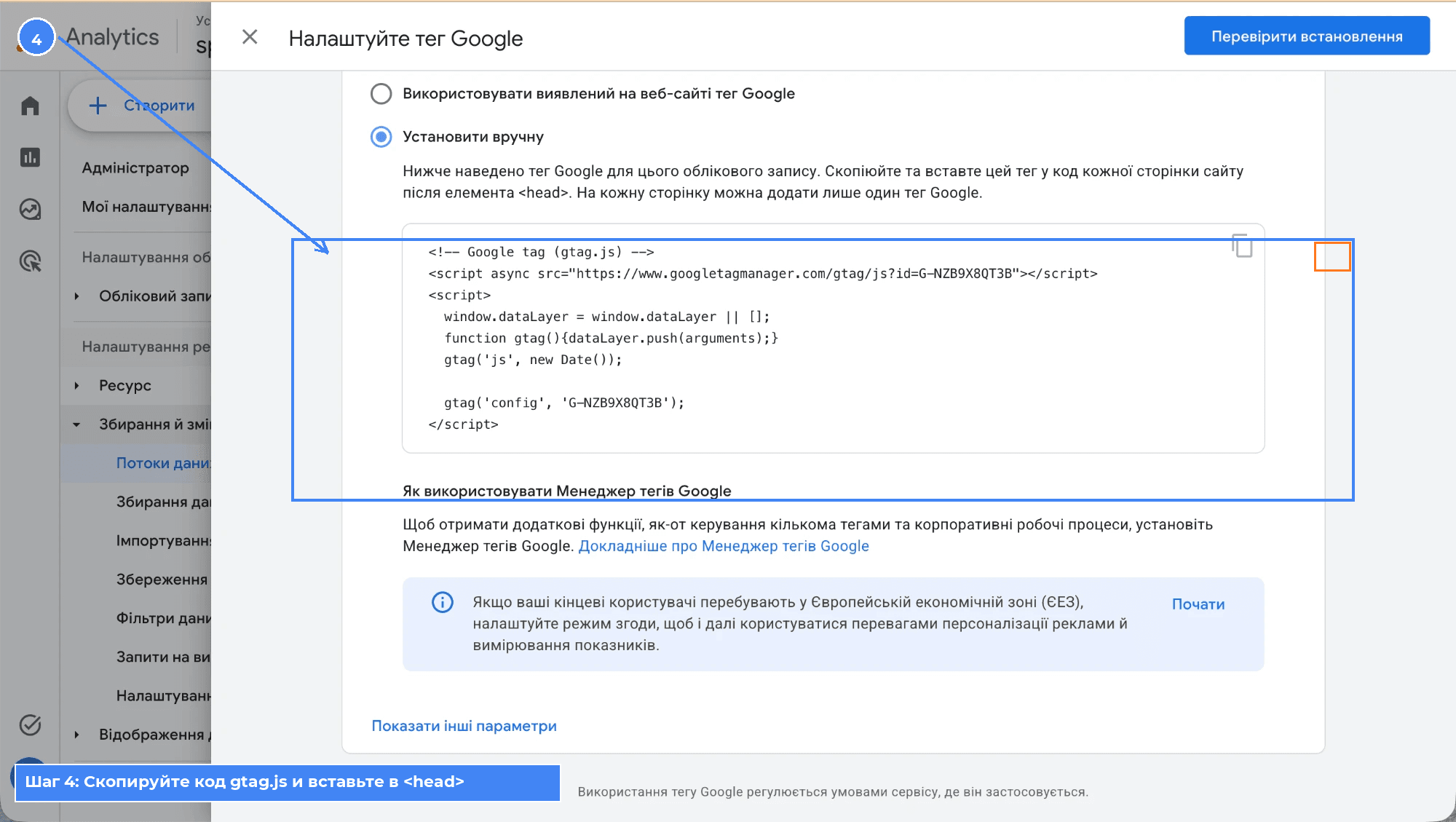Click the Analytics logo text
The height and width of the screenshot is (822, 1456).
click(113, 37)
